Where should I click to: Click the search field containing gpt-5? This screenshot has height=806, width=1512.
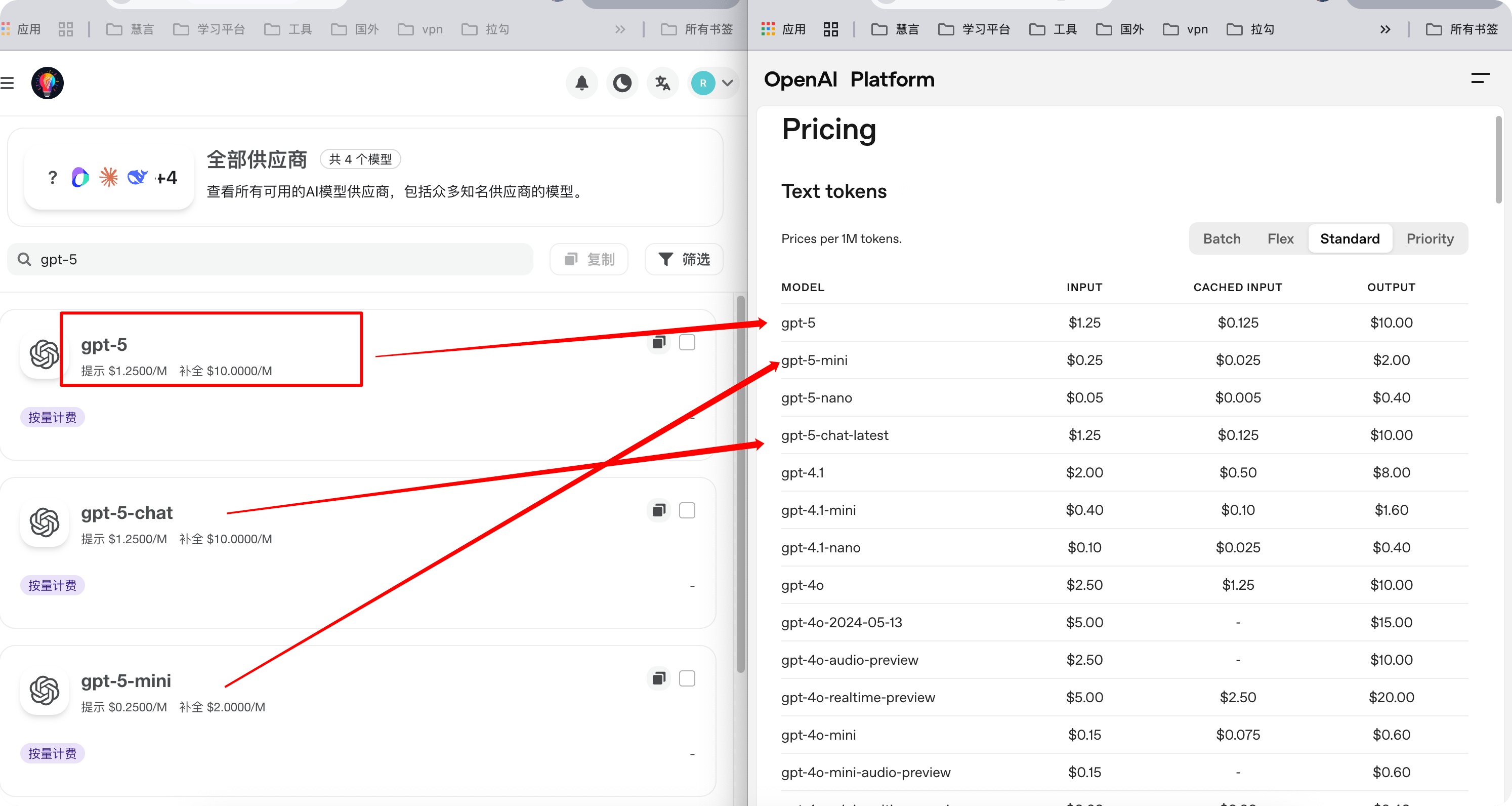point(270,259)
